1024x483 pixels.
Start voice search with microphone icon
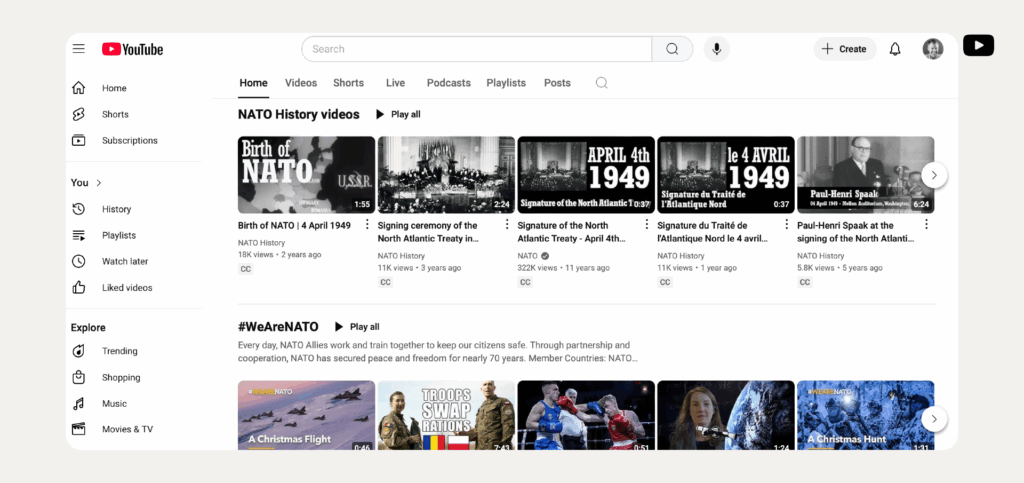(716, 49)
